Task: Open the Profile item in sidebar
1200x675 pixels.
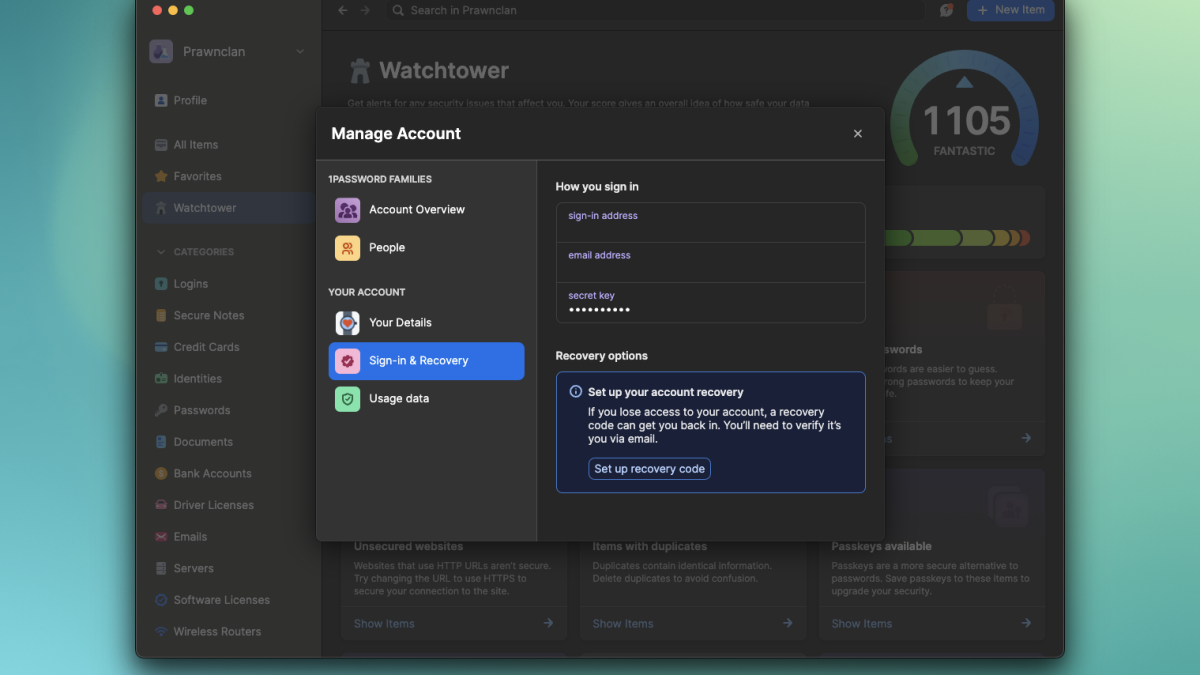Action: point(190,101)
